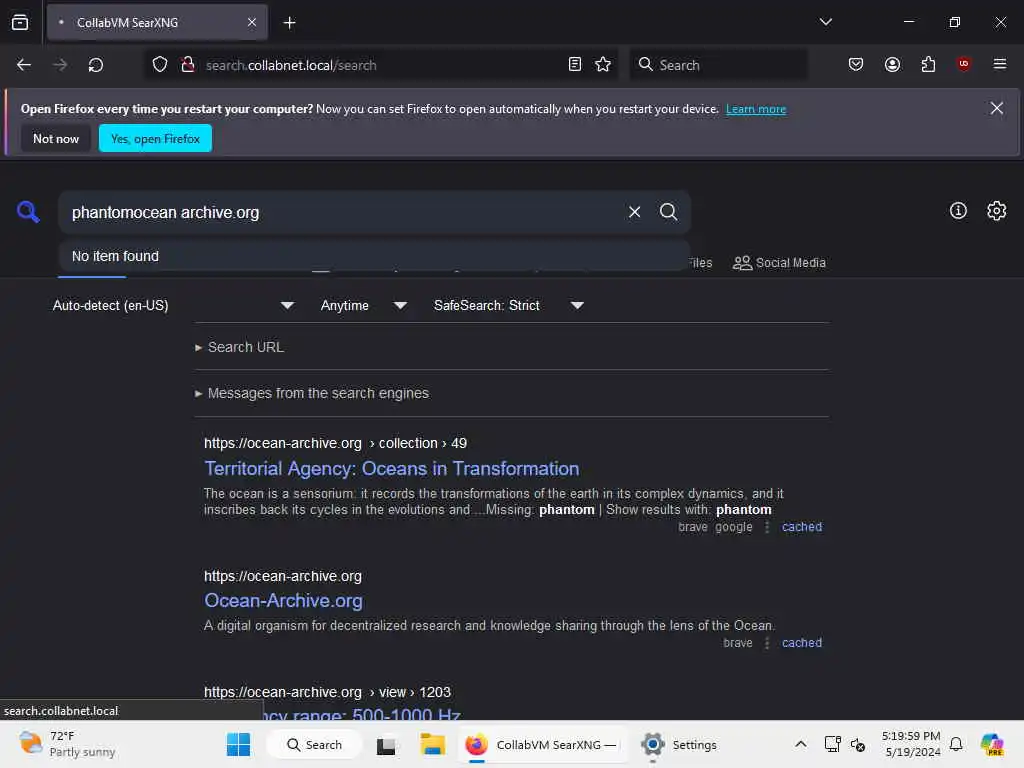
Task: Open the Pocket save icon
Action: (x=856, y=65)
